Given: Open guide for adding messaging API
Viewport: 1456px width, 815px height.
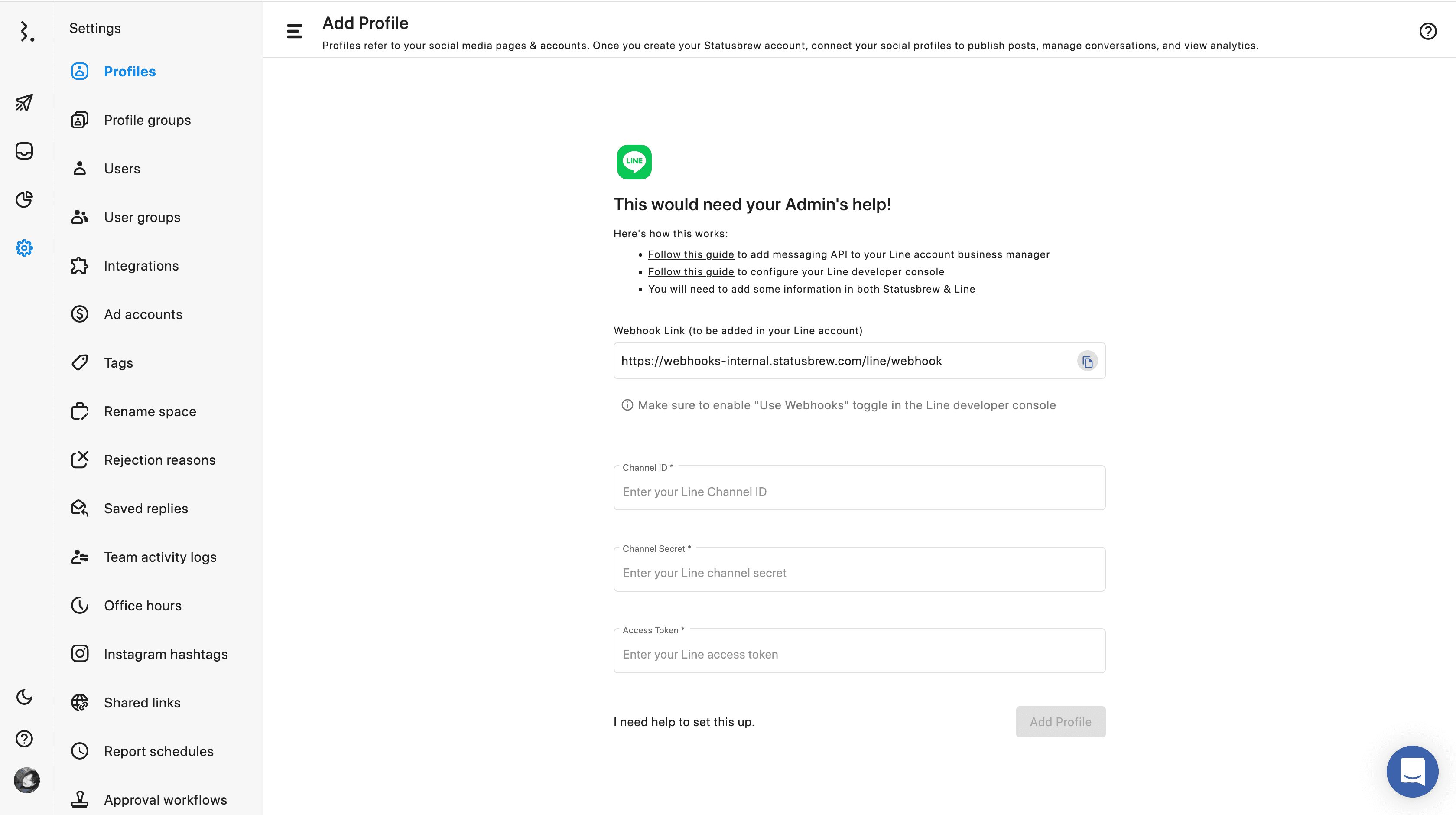Looking at the screenshot, I should click(x=691, y=254).
